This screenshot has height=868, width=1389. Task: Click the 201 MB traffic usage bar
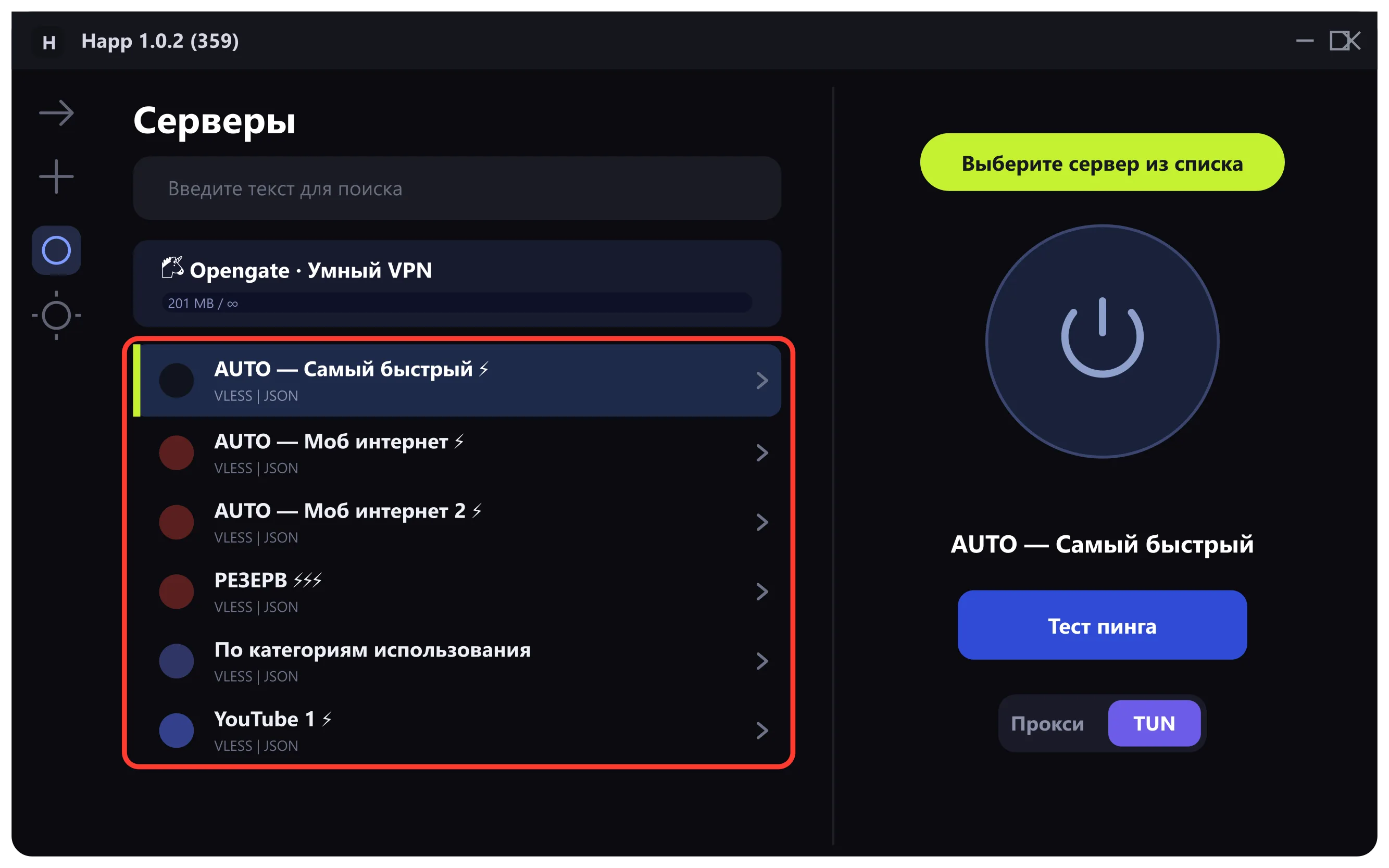[x=457, y=303]
